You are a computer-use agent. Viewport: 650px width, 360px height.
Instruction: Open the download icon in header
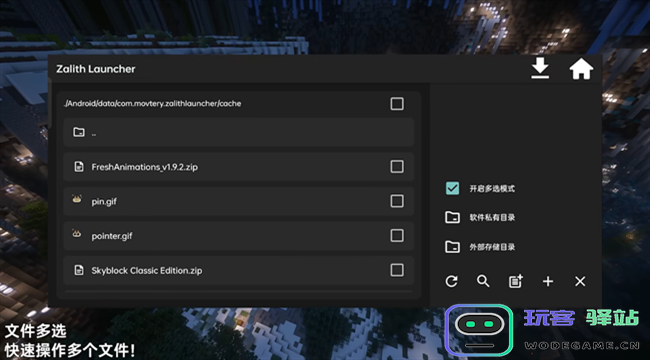(540, 68)
